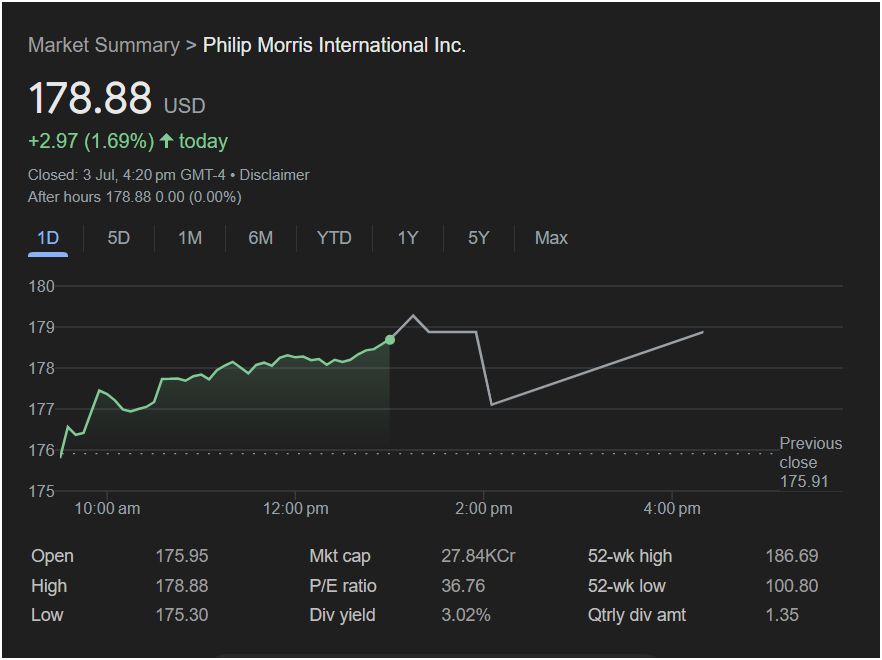Show the 6M chart range
The width and height of the screenshot is (882, 660).
click(x=260, y=238)
